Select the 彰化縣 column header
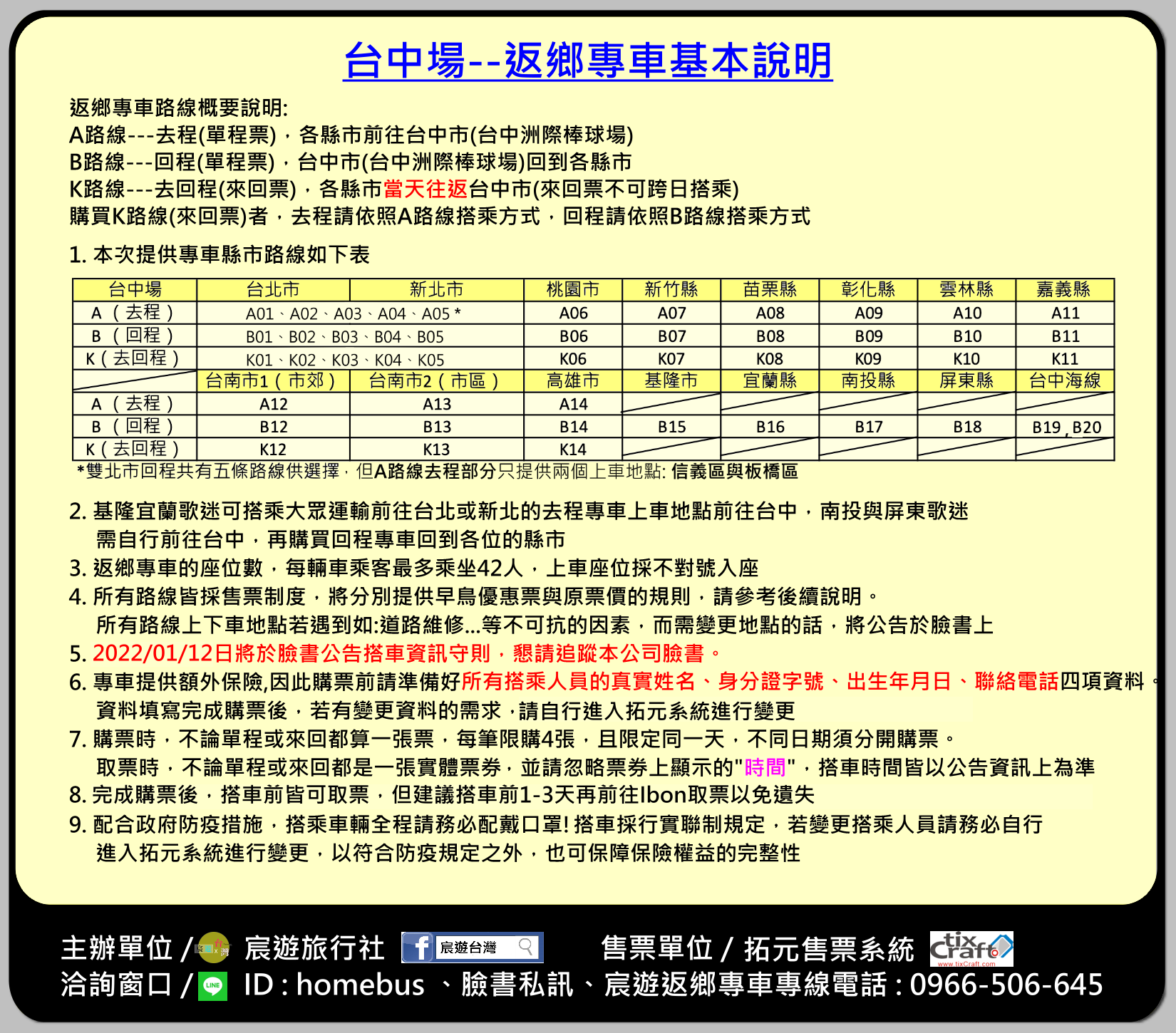This screenshot has width=1176, height=1033. click(x=868, y=290)
